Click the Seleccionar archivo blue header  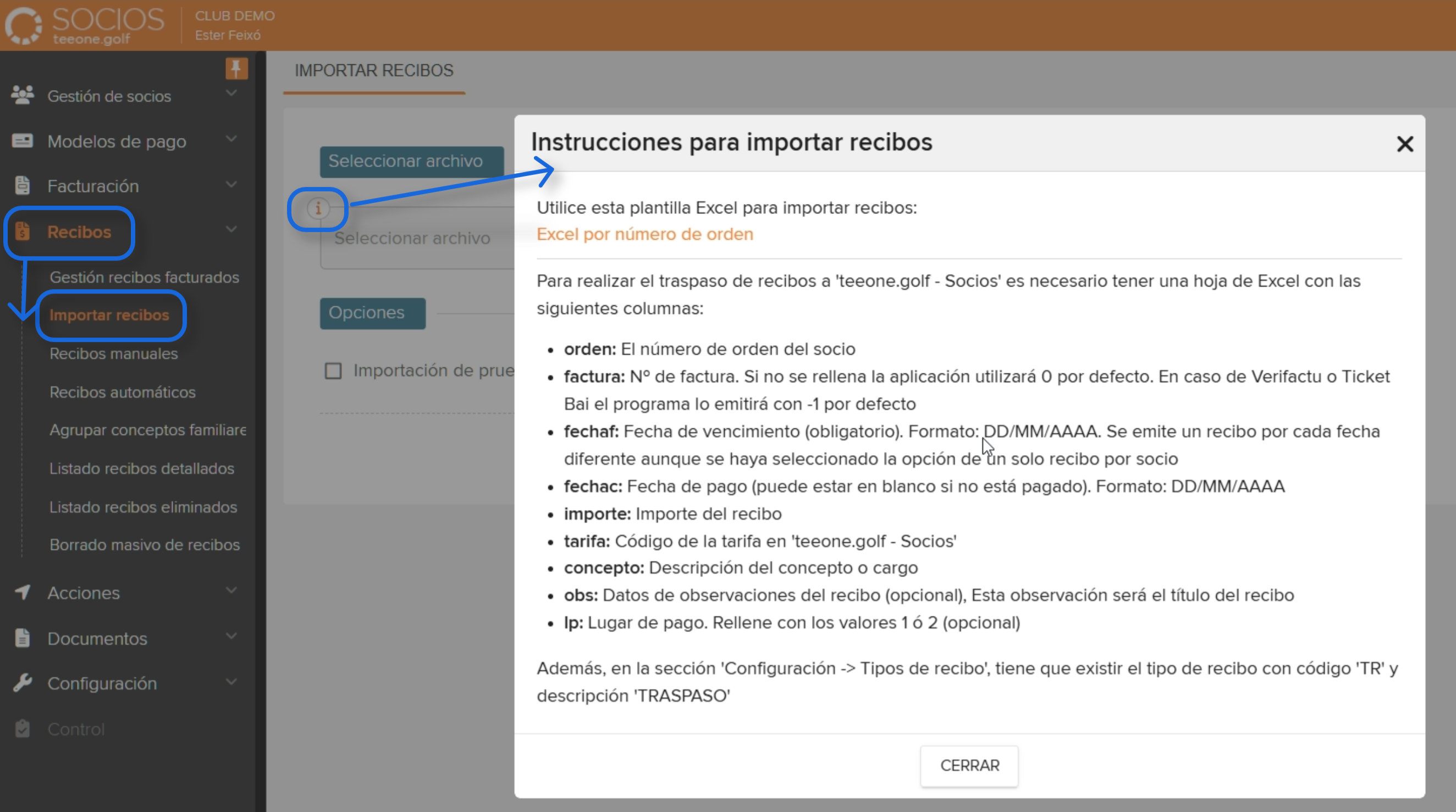click(411, 162)
